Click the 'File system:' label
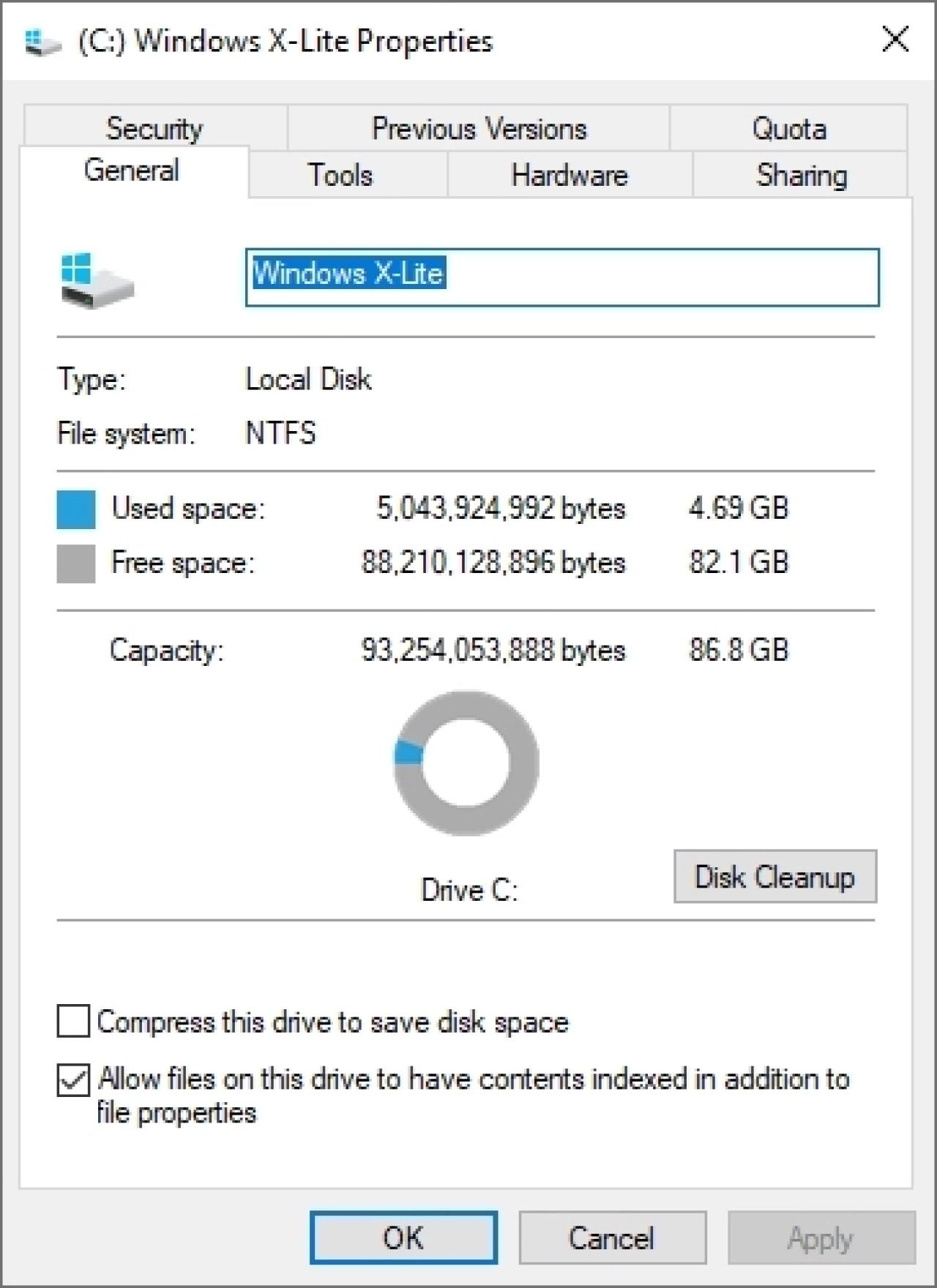This screenshot has height=1288, width=937. click(x=127, y=433)
